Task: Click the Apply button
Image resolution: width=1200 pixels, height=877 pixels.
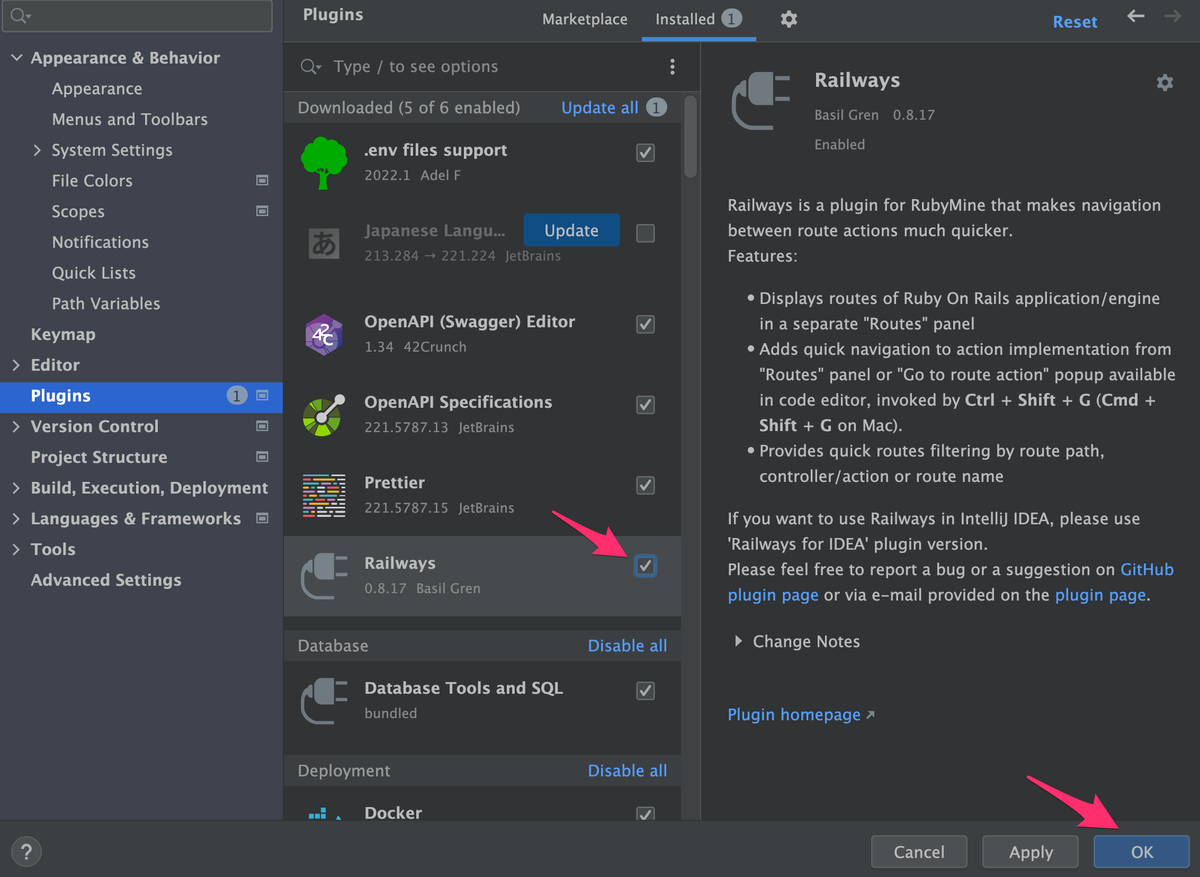Action: [x=1031, y=852]
